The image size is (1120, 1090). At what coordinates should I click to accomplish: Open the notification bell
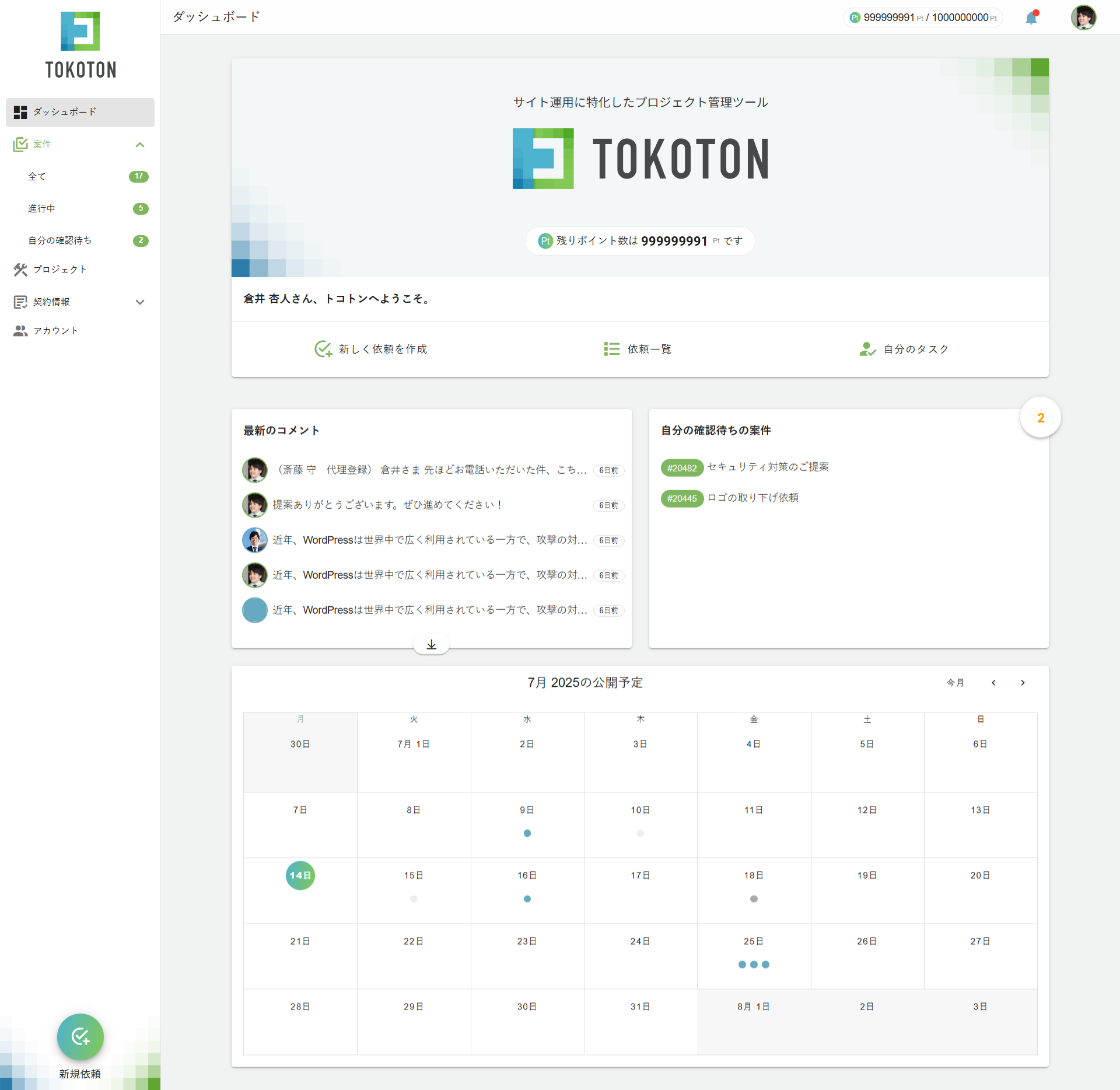tap(1031, 18)
